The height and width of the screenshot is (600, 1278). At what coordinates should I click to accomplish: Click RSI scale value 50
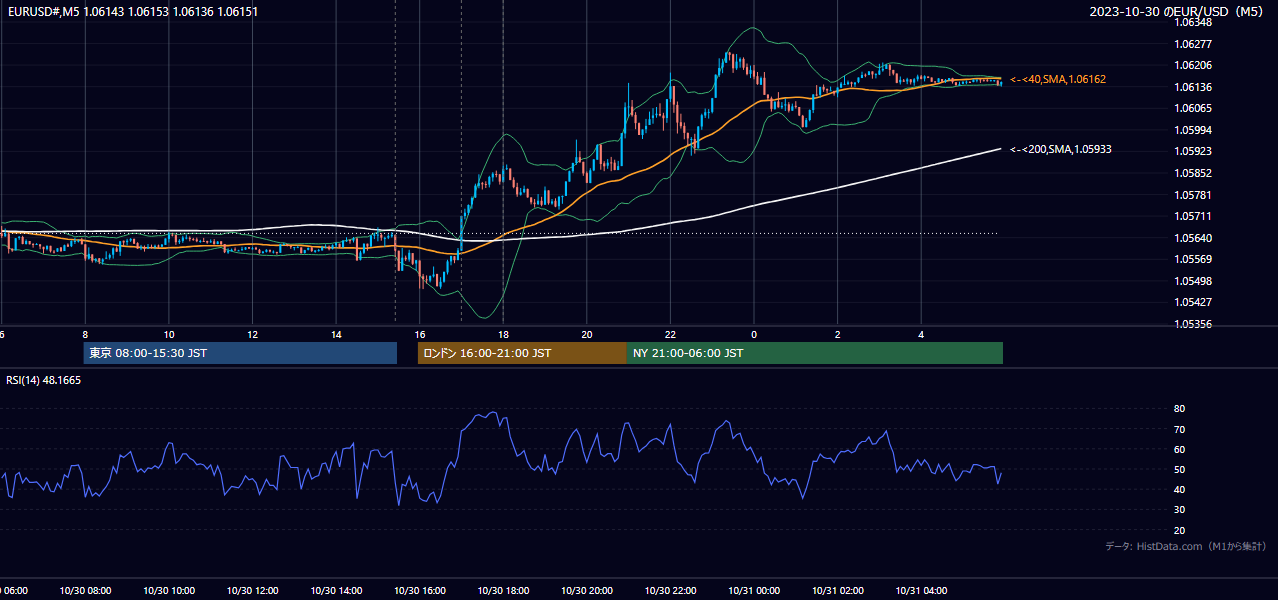click(x=1179, y=470)
